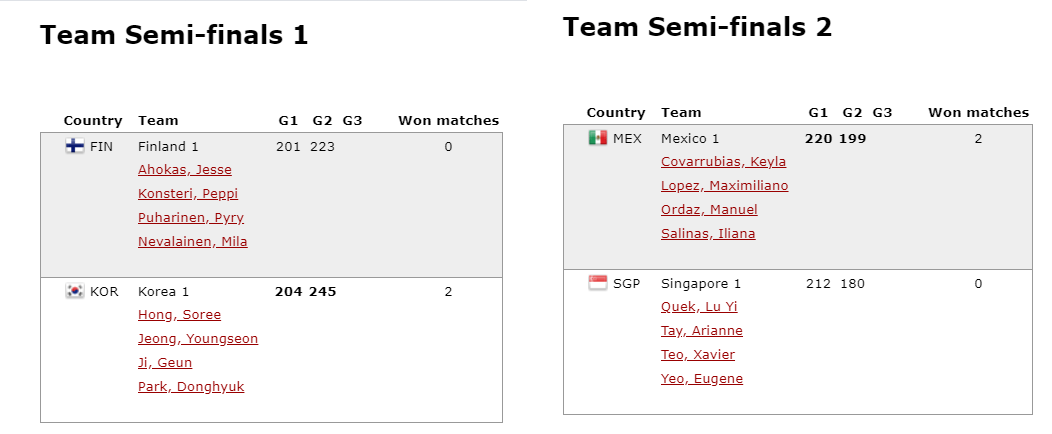
Task: Select the Puharinen, Pyry link
Action: click(x=191, y=218)
